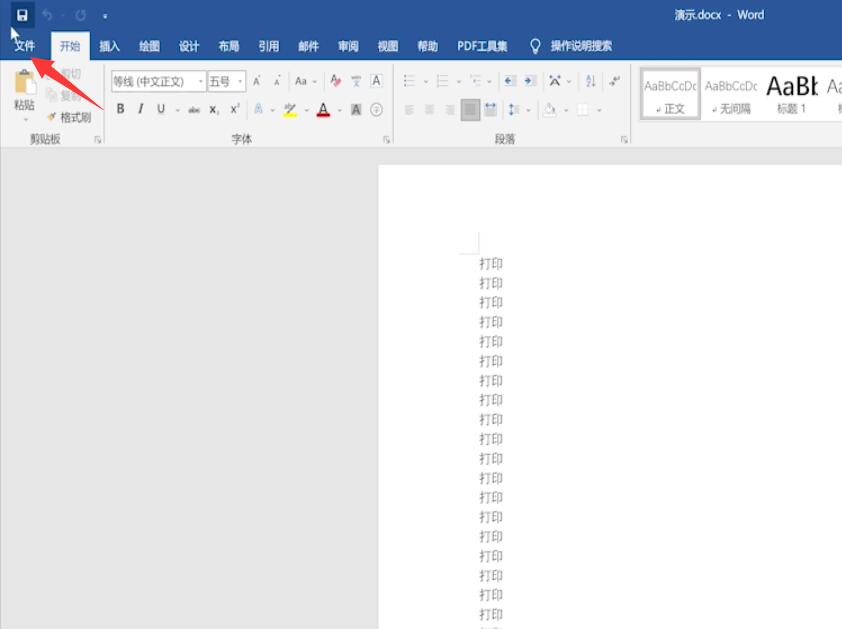The height and width of the screenshot is (629, 842).
Task: Select the 无间隔 style thumbnail
Action: (x=731, y=95)
